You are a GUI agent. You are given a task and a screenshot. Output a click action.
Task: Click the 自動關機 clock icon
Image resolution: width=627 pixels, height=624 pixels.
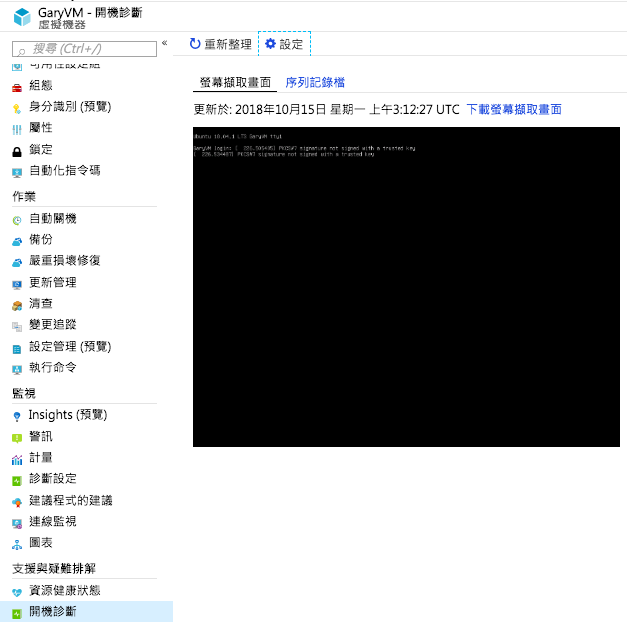(17, 220)
